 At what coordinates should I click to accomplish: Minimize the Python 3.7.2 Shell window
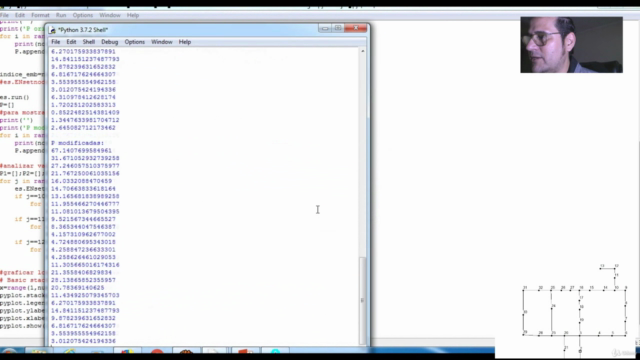pyautogui.click(x=325, y=28)
